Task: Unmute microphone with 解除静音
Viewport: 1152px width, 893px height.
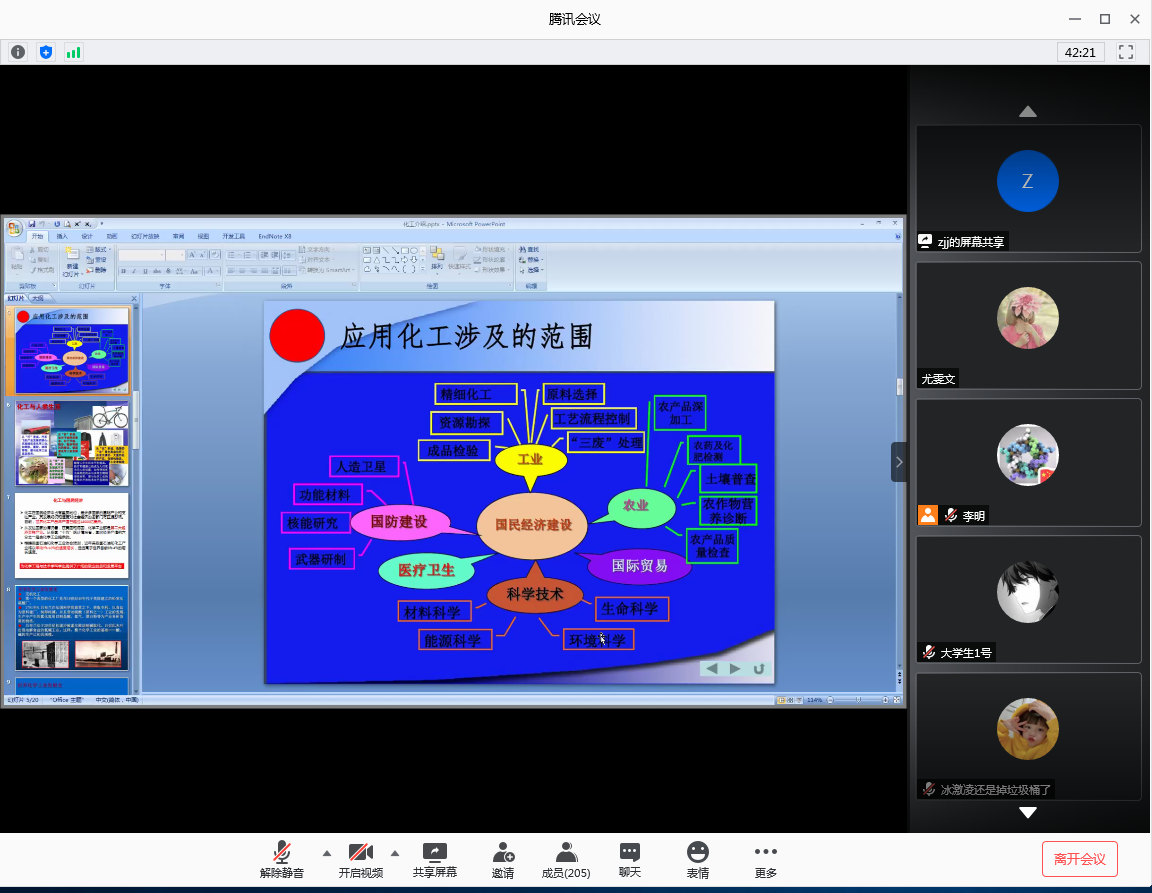Action: pyautogui.click(x=282, y=859)
